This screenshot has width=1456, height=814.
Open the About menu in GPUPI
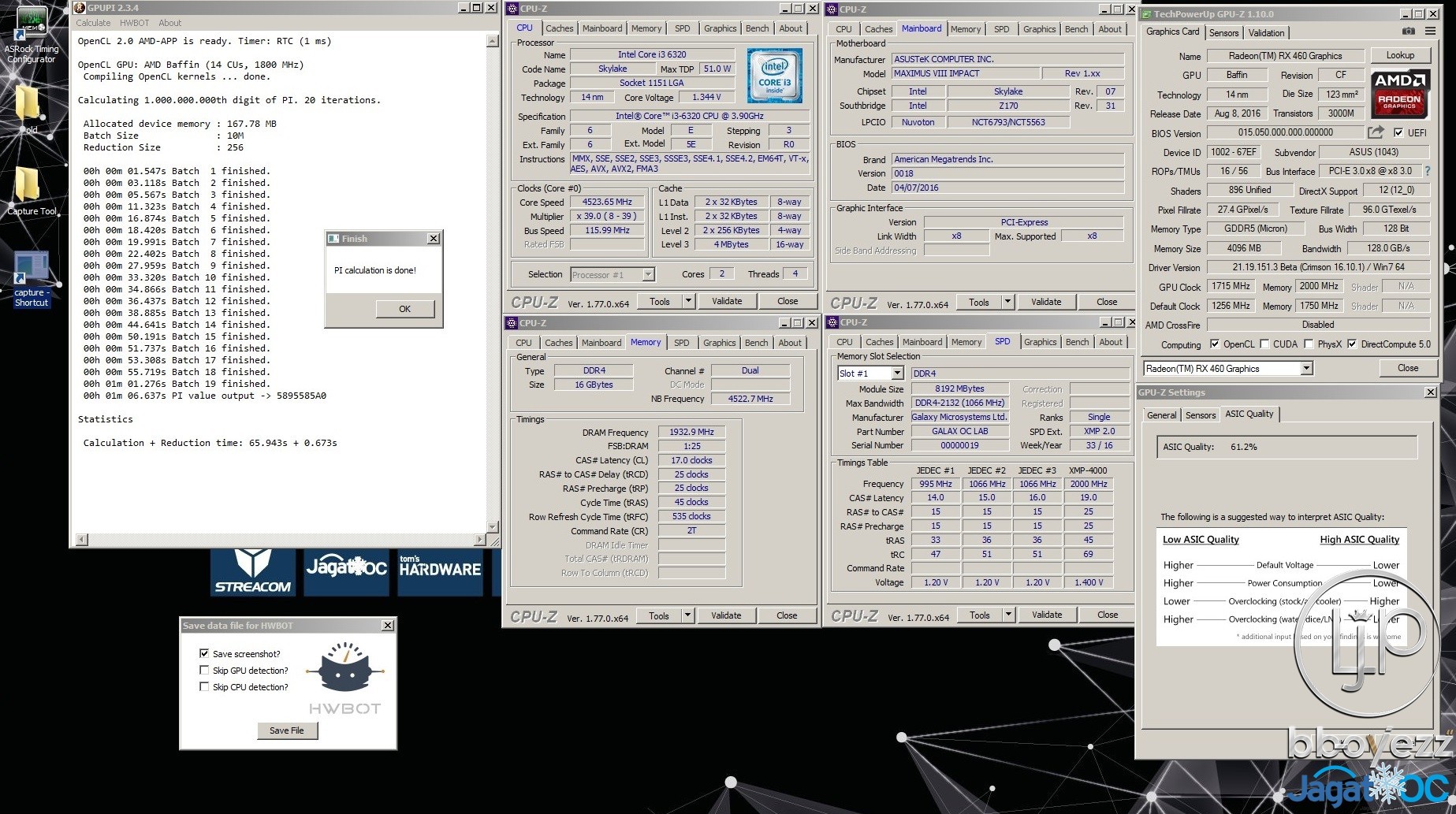pyautogui.click(x=169, y=23)
